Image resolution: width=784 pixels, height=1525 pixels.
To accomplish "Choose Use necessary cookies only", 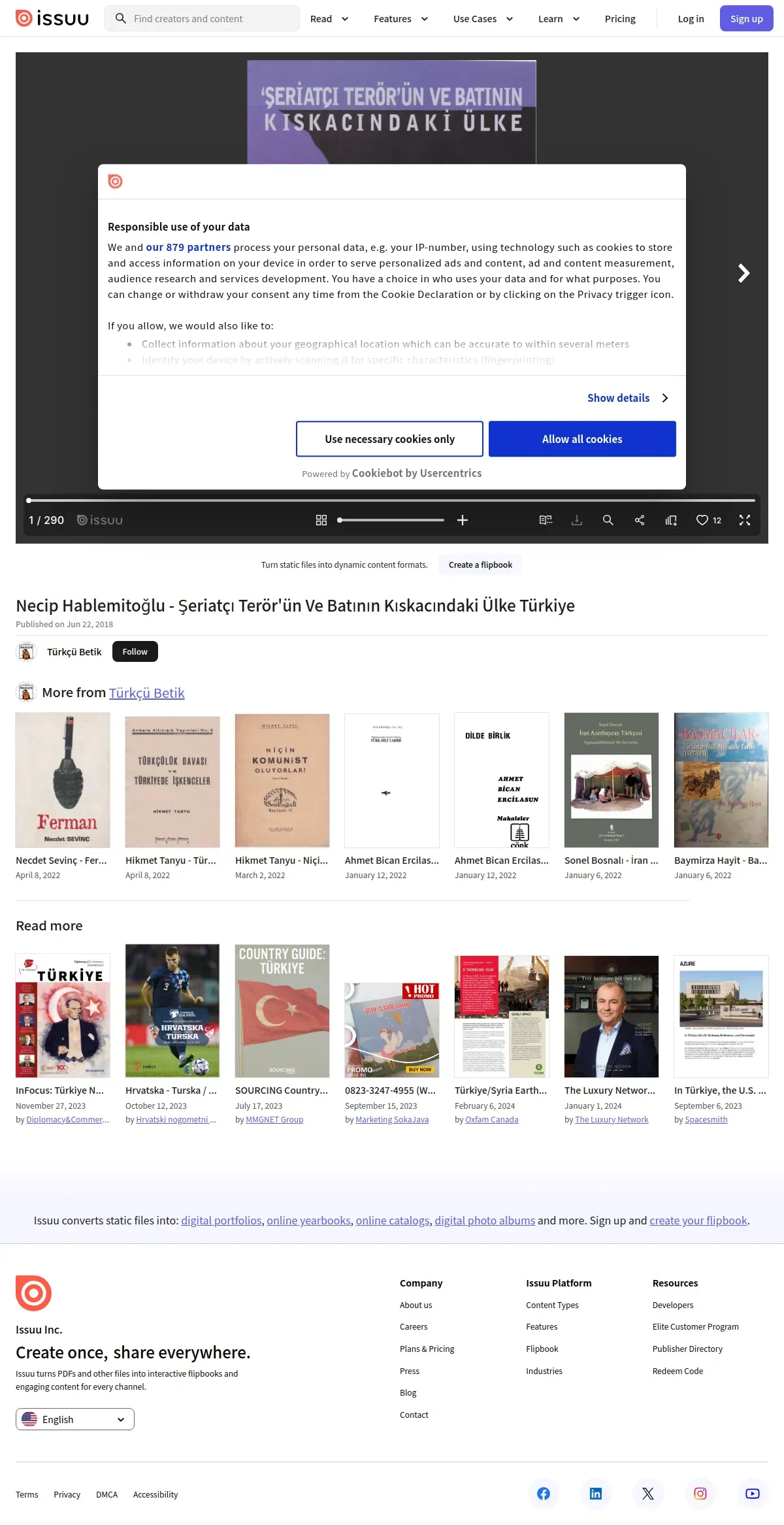I will click(x=389, y=439).
